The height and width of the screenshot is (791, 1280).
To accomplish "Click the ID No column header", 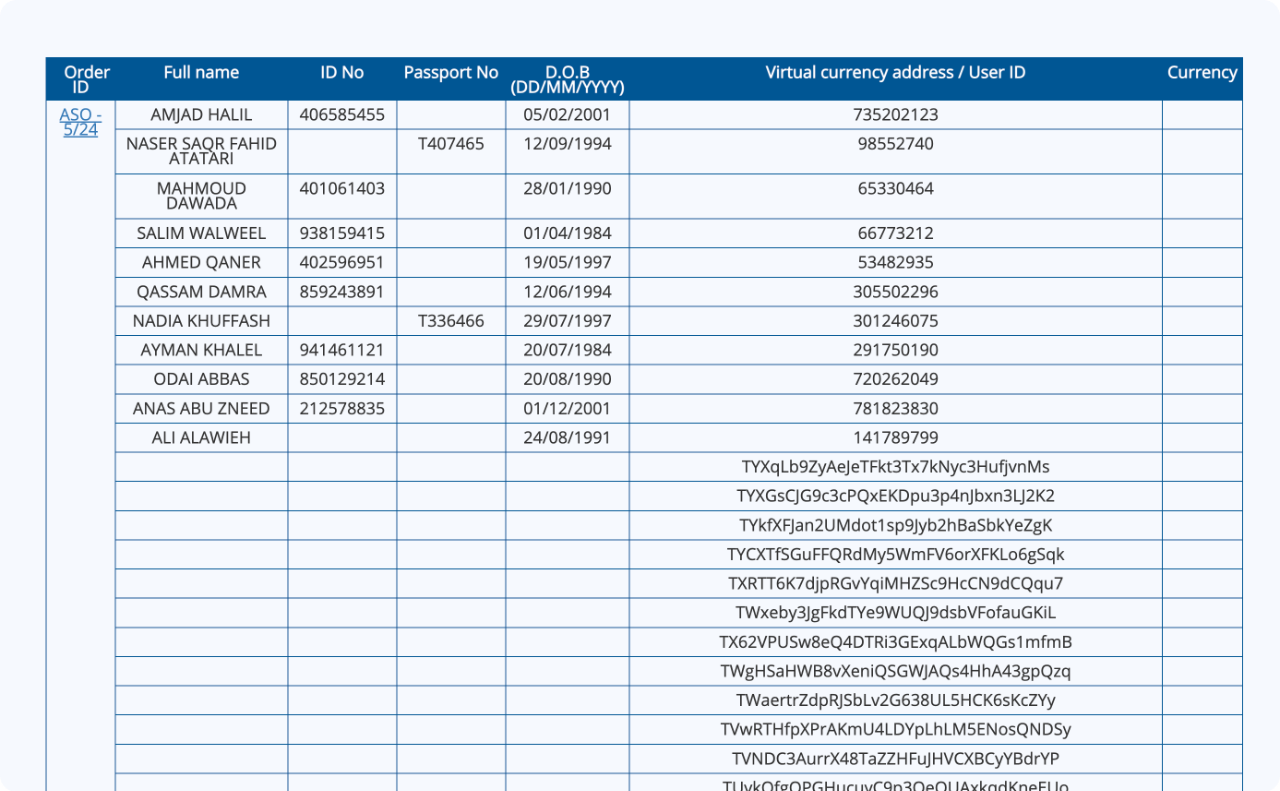I will [x=341, y=72].
